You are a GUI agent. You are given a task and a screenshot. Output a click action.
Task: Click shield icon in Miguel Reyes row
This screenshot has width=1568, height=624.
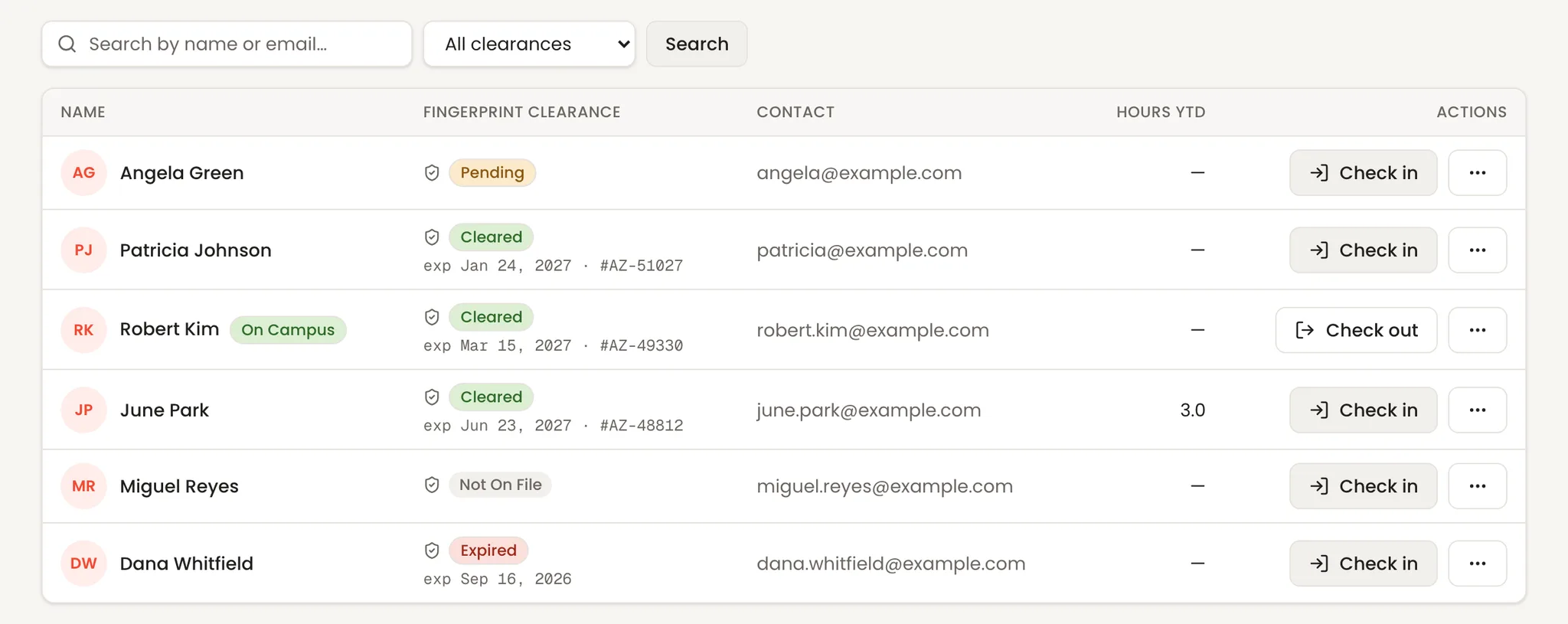point(432,485)
